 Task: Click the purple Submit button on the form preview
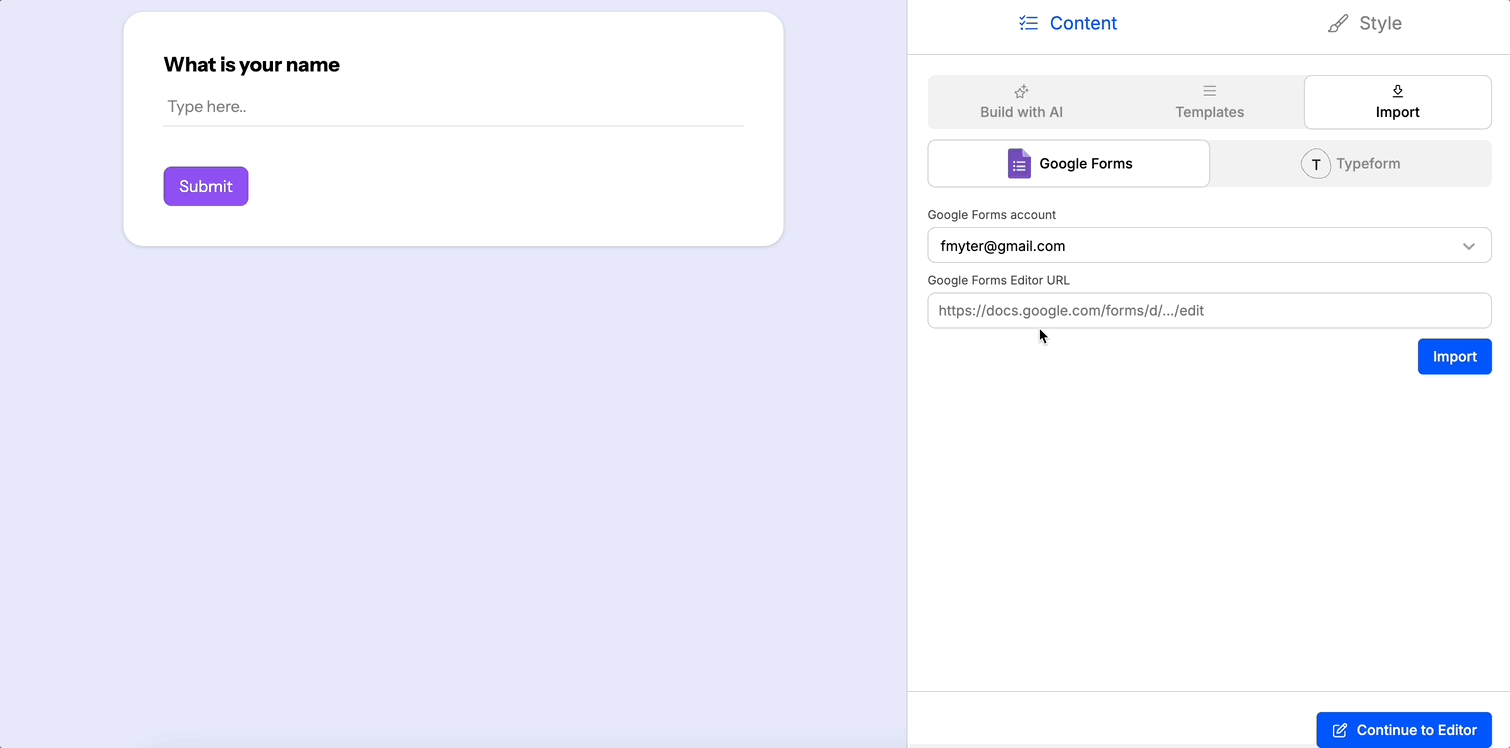[205, 186]
